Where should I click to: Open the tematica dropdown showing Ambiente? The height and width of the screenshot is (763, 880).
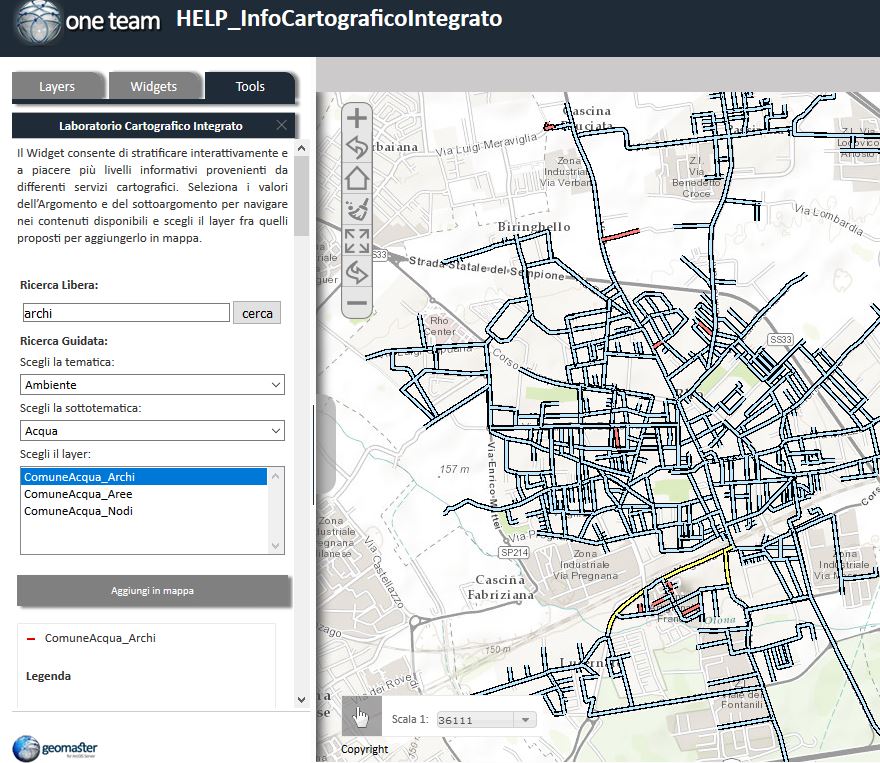tap(152, 385)
